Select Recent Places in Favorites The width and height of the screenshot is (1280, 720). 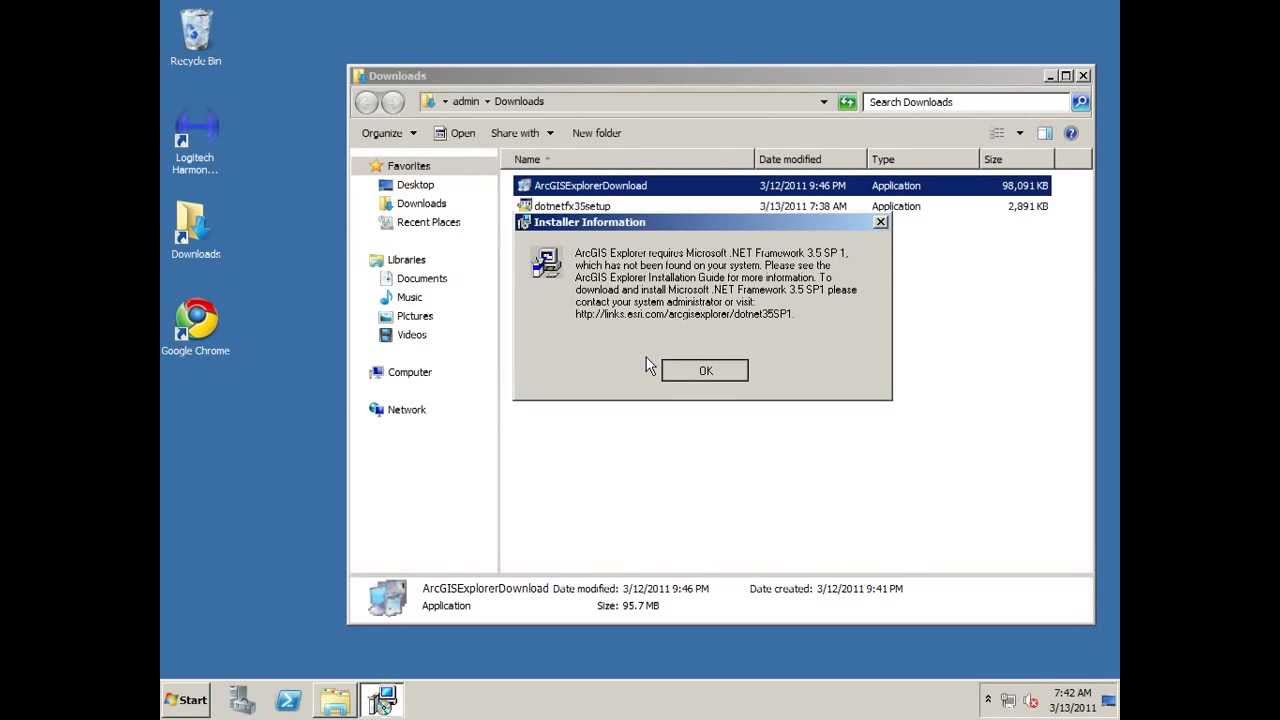tap(419, 223)
